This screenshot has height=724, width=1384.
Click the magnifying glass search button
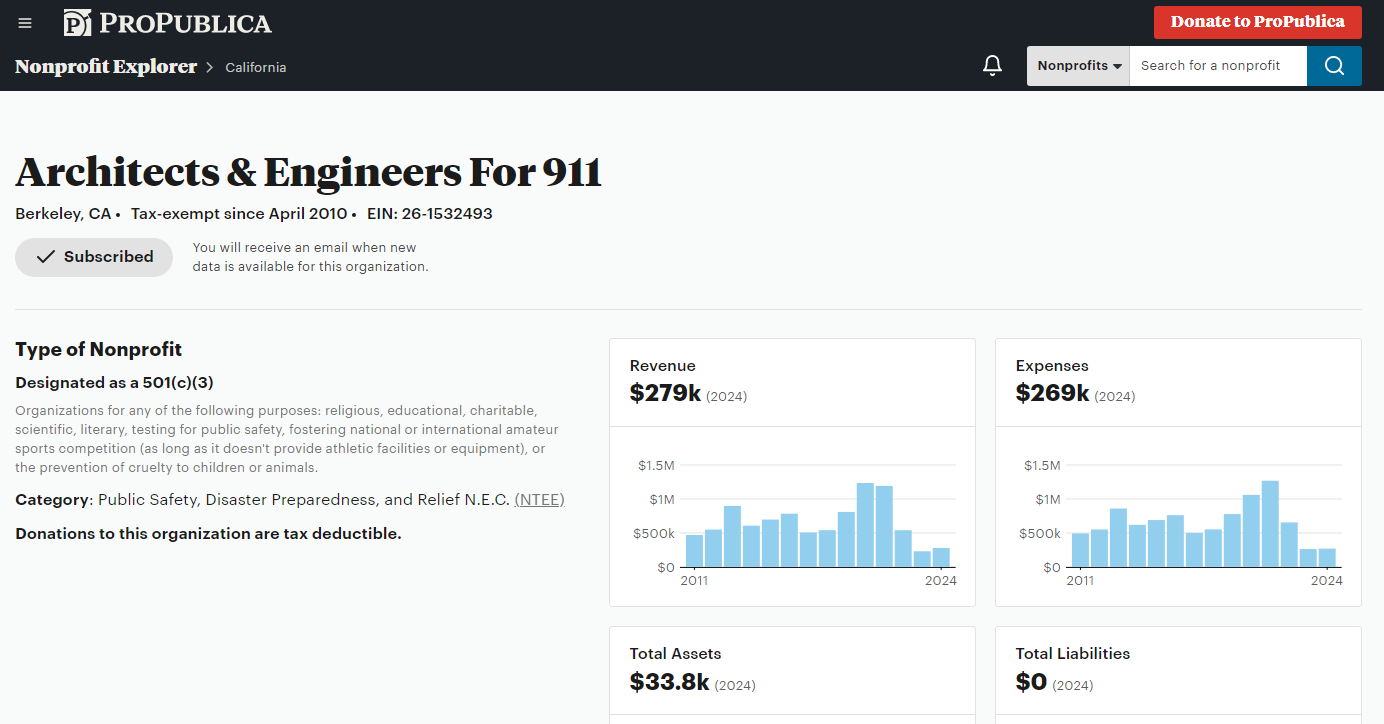point(1334,66)
